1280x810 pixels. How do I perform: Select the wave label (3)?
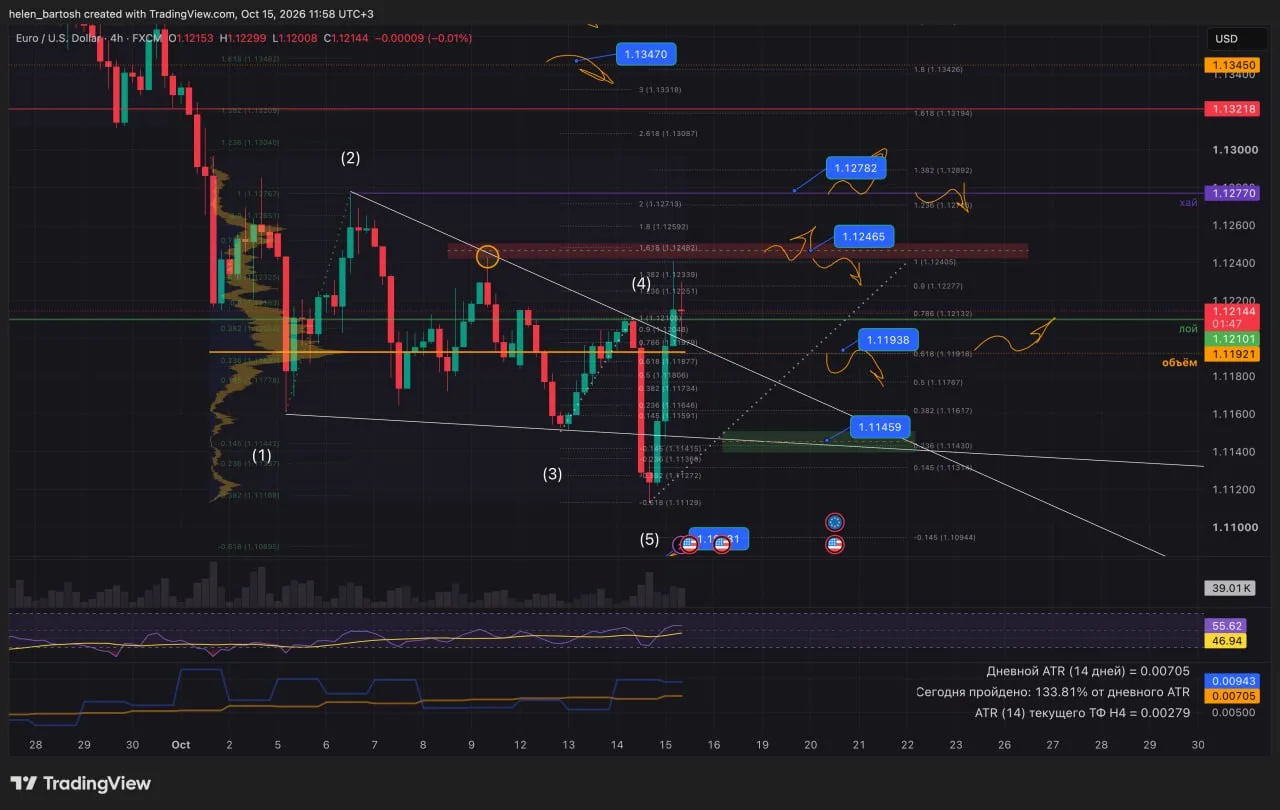coord(552,474)
